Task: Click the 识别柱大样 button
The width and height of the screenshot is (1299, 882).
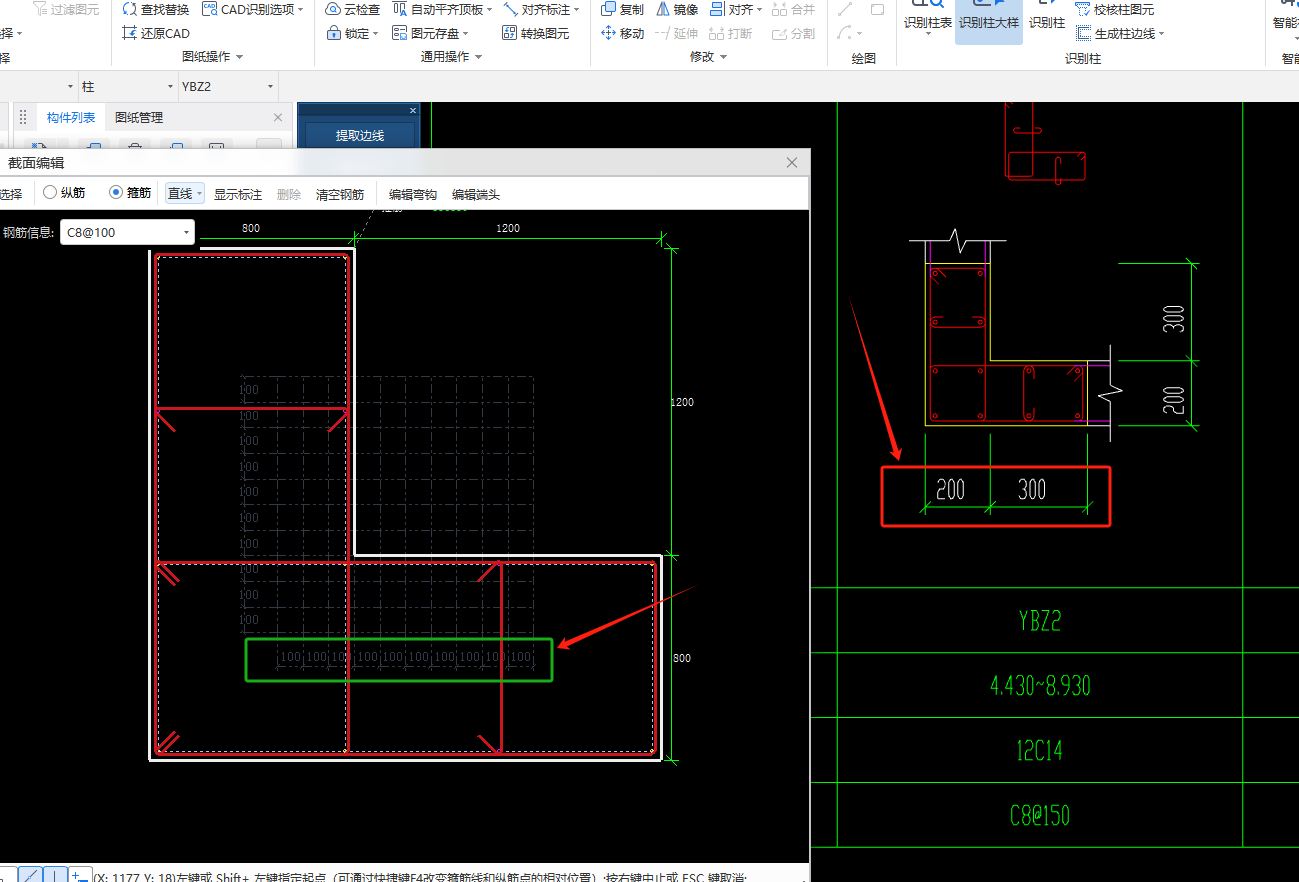Action: point(988,20)
